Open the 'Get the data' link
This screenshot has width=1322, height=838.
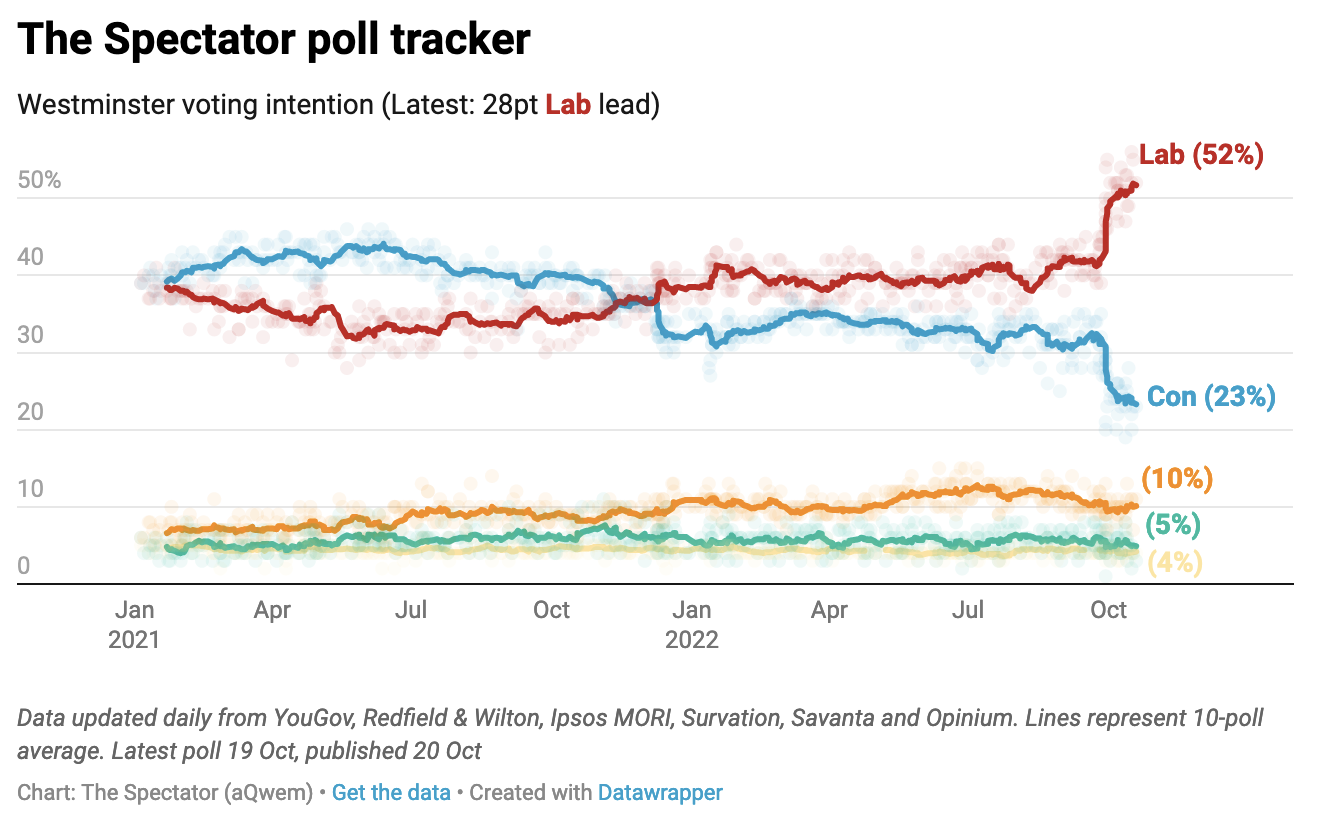point(391,793)
